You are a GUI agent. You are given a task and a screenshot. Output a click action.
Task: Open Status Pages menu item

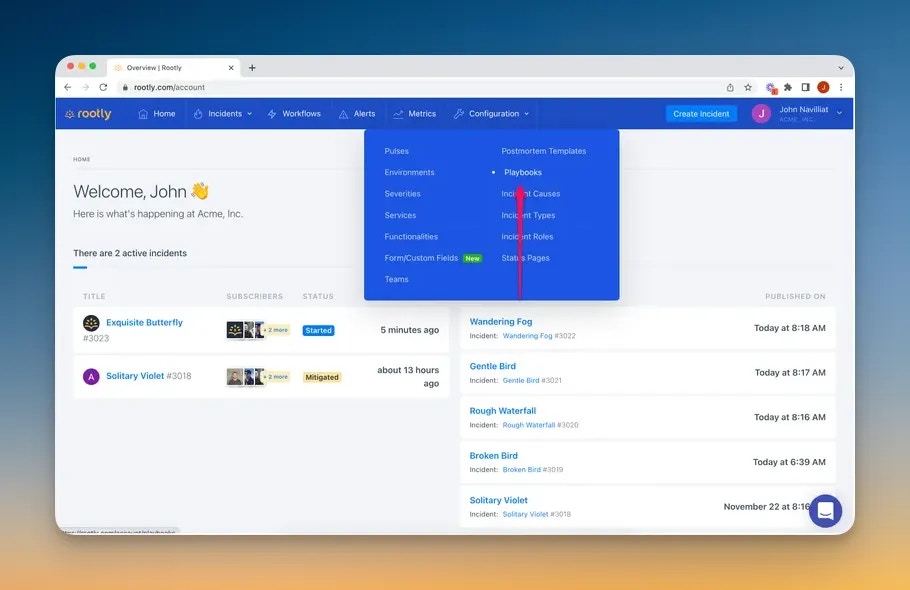[x=525, y=258]
